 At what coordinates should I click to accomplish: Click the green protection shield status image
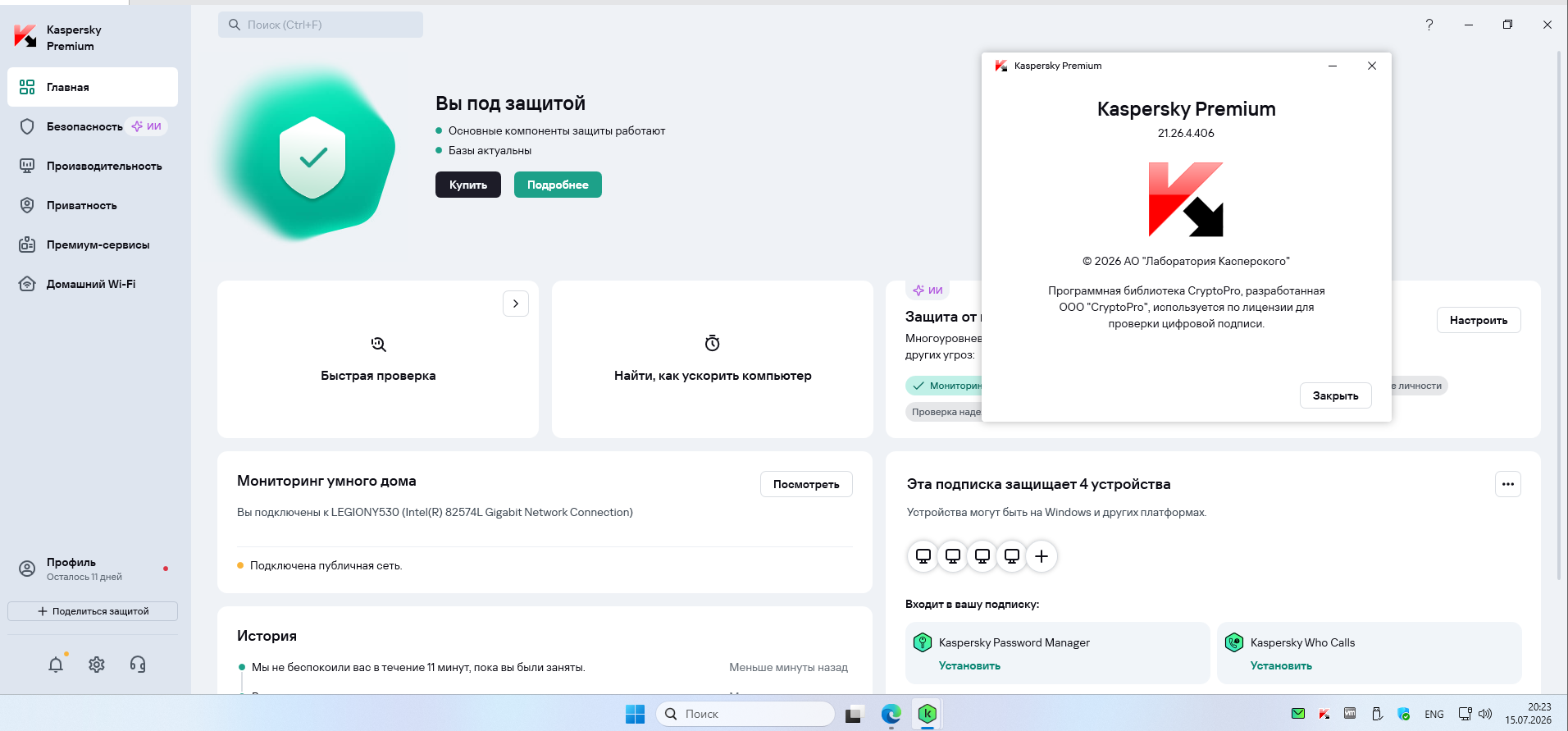click(312, 158)
